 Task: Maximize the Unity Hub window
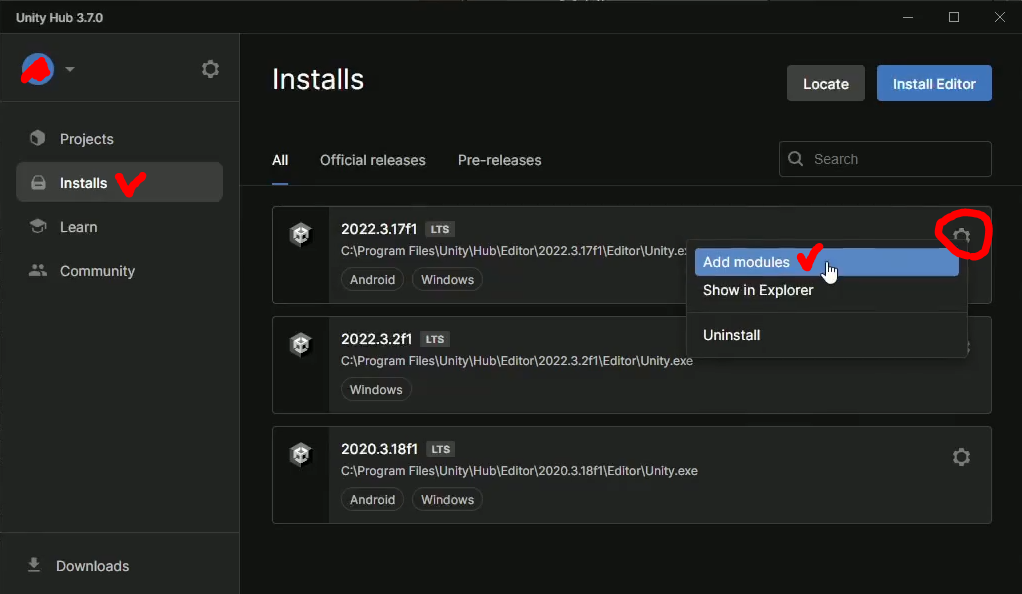(x=954, y=18)
